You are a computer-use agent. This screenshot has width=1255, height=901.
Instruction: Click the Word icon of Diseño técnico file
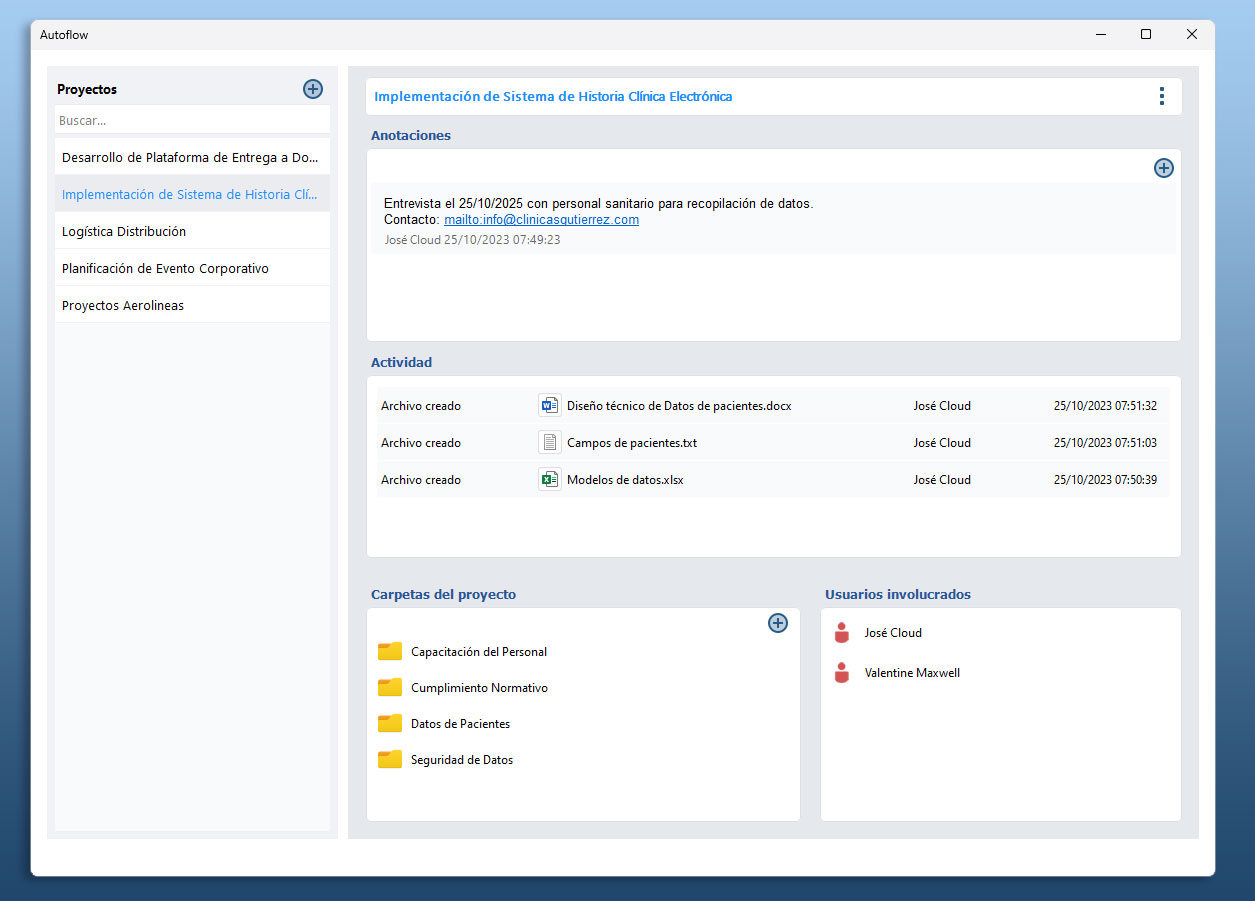coord(549,406)
